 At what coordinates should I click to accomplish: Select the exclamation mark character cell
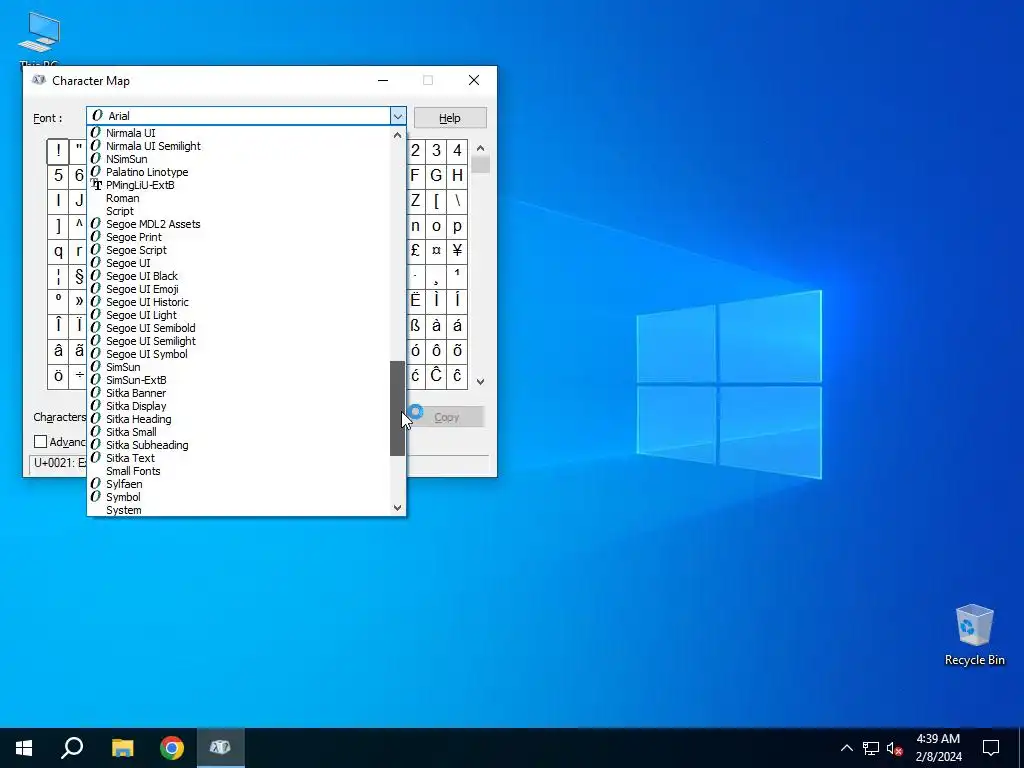pyautogui.click(x=58, y=152)
